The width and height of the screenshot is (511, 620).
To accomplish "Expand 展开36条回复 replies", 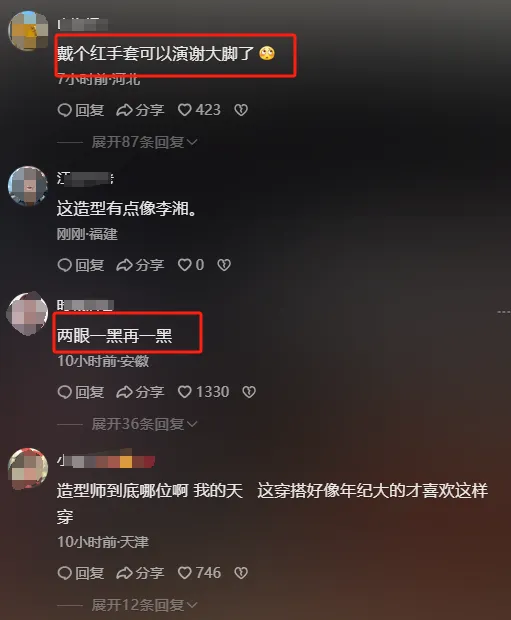I will 144,424.
